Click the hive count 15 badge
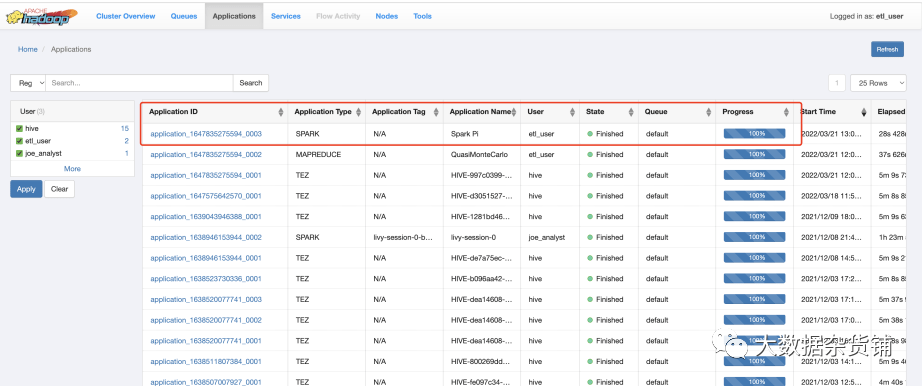Screen dimensions: 922x386 [125, 128]
